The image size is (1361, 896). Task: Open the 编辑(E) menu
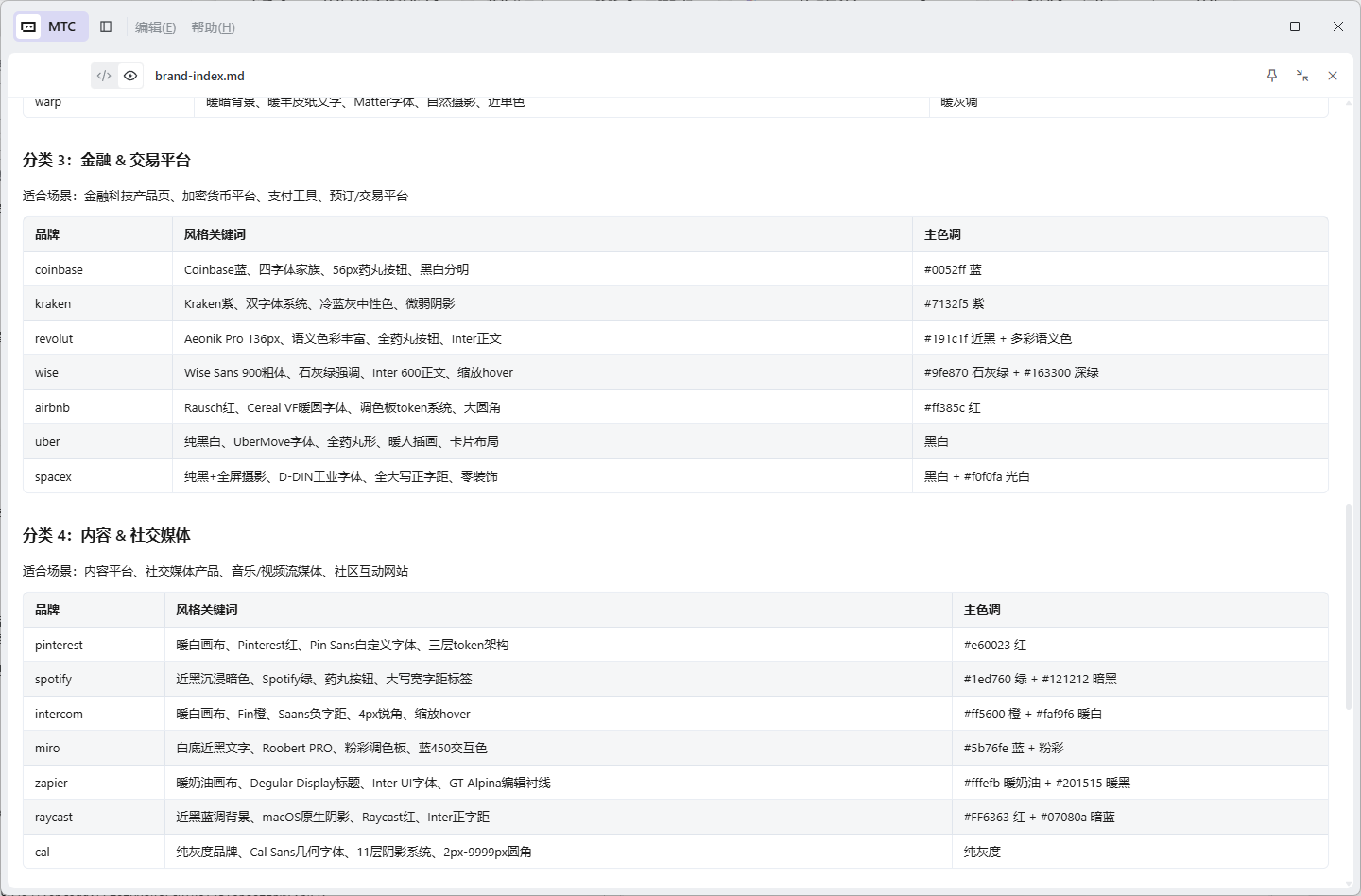pyautogui.click(x=155, y=27)
